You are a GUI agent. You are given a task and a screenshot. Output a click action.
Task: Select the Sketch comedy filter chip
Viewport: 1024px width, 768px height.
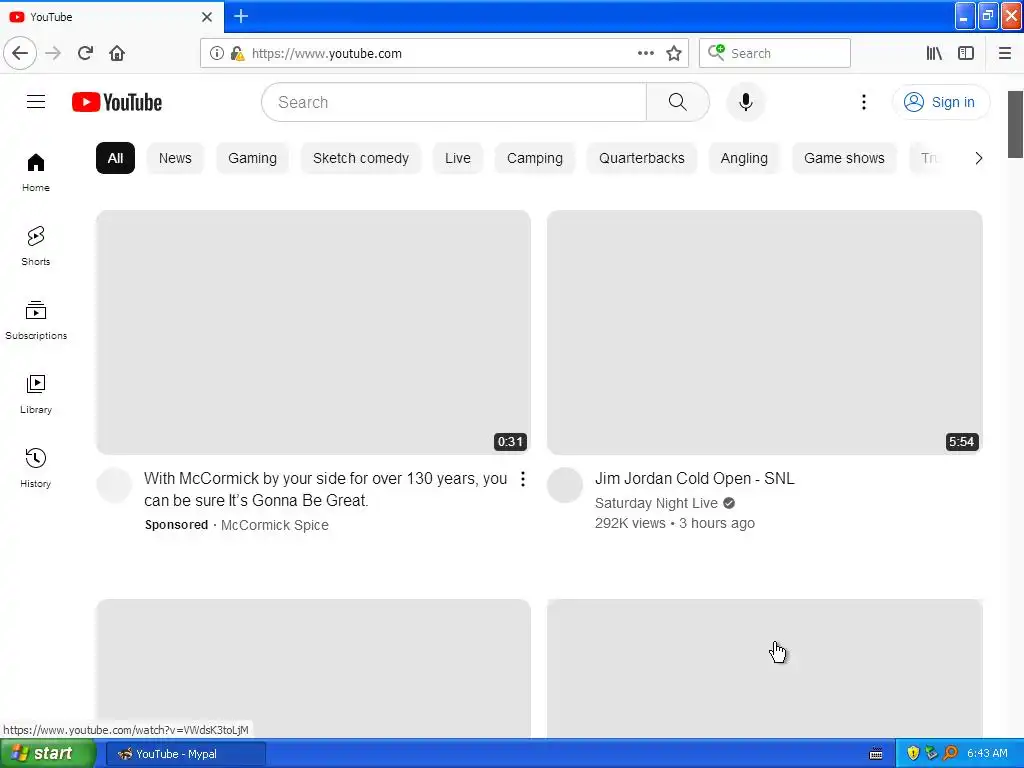pos(360,158)
